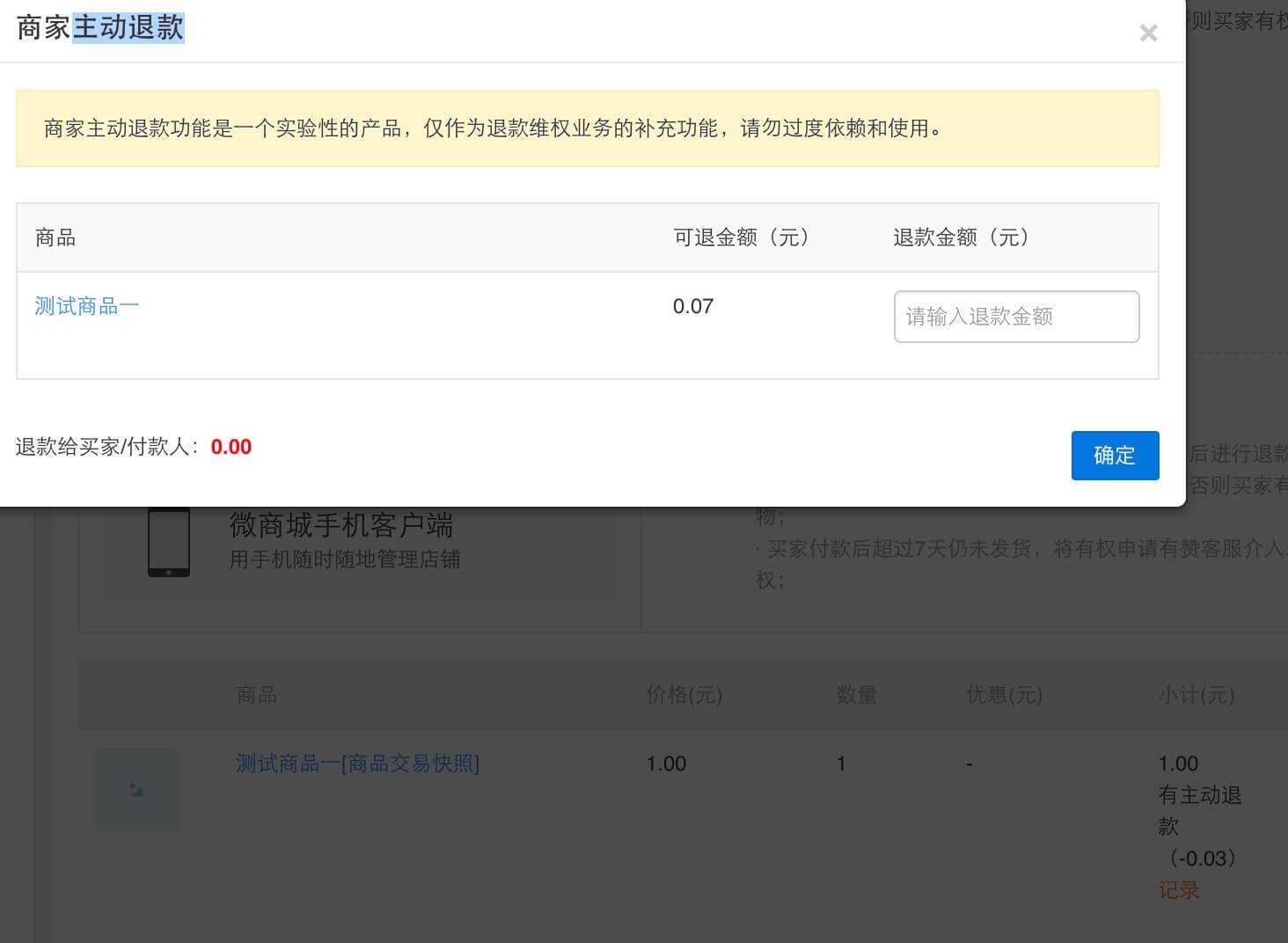Screen dimensions: 1288x943
Task: Click the 小计(元) column header
Action: (1196, 695)
